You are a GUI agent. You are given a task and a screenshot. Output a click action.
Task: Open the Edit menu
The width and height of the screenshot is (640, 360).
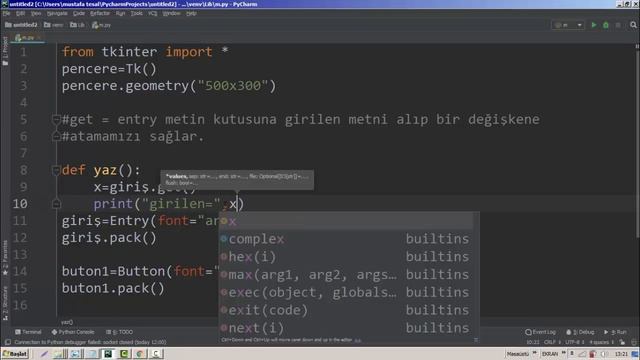coord(20,13)
